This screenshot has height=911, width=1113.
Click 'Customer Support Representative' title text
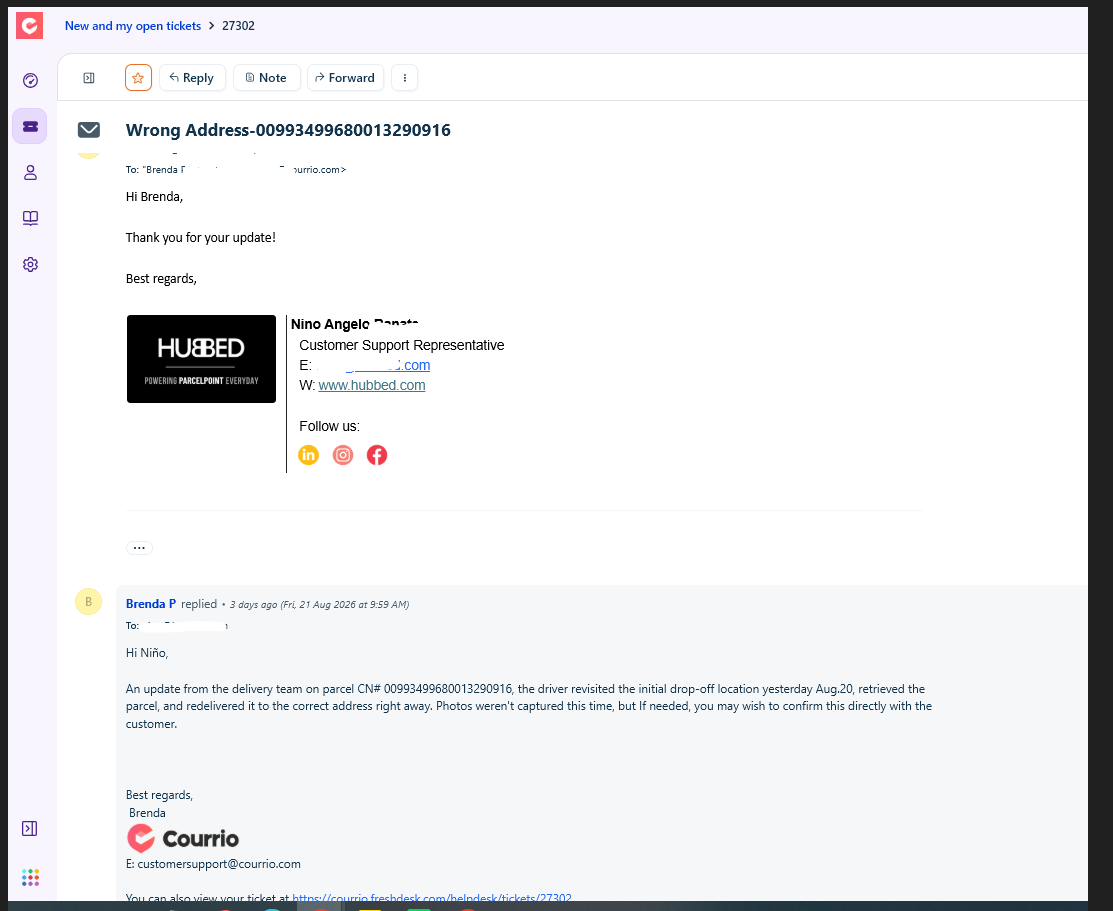click(402, 345)
